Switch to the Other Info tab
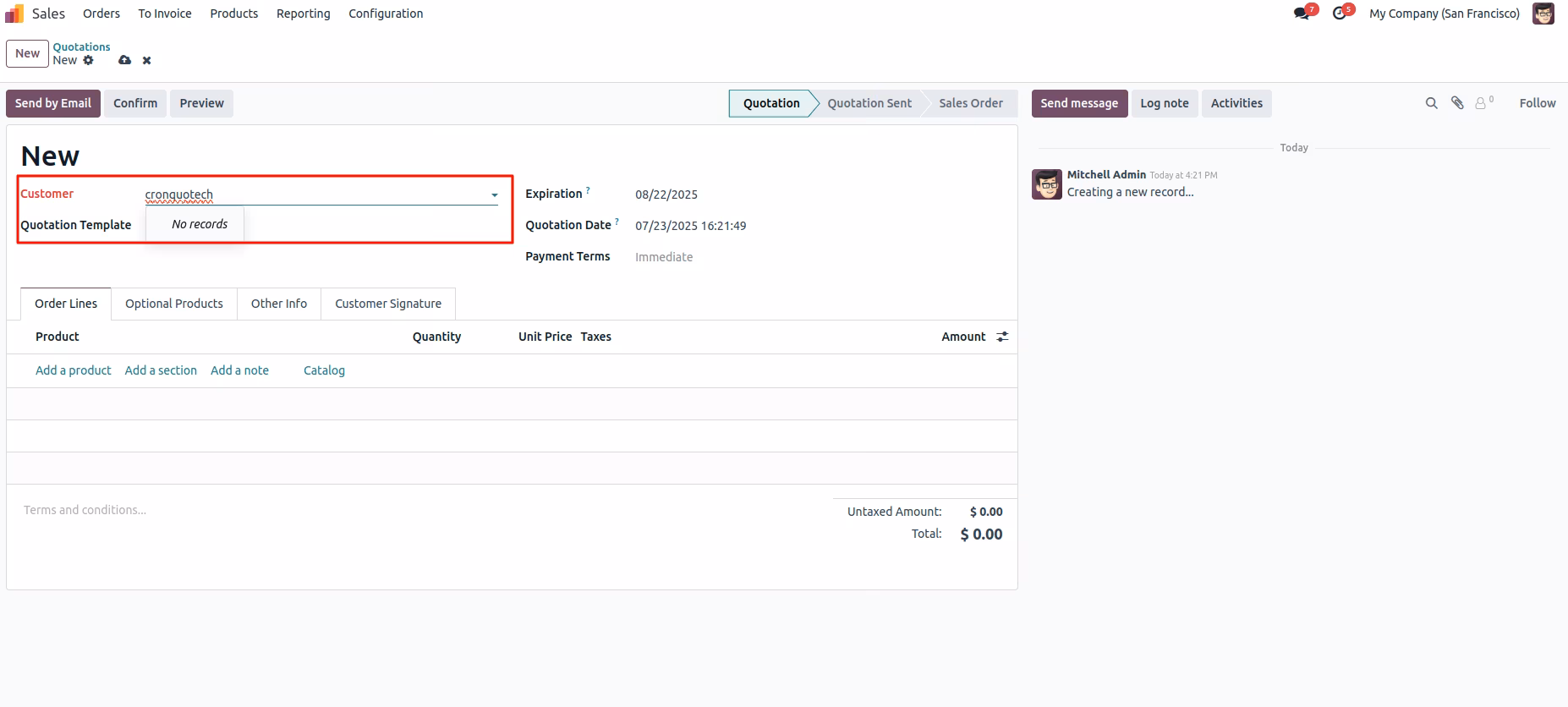1568x707 pixels. [x=279, y=304]
